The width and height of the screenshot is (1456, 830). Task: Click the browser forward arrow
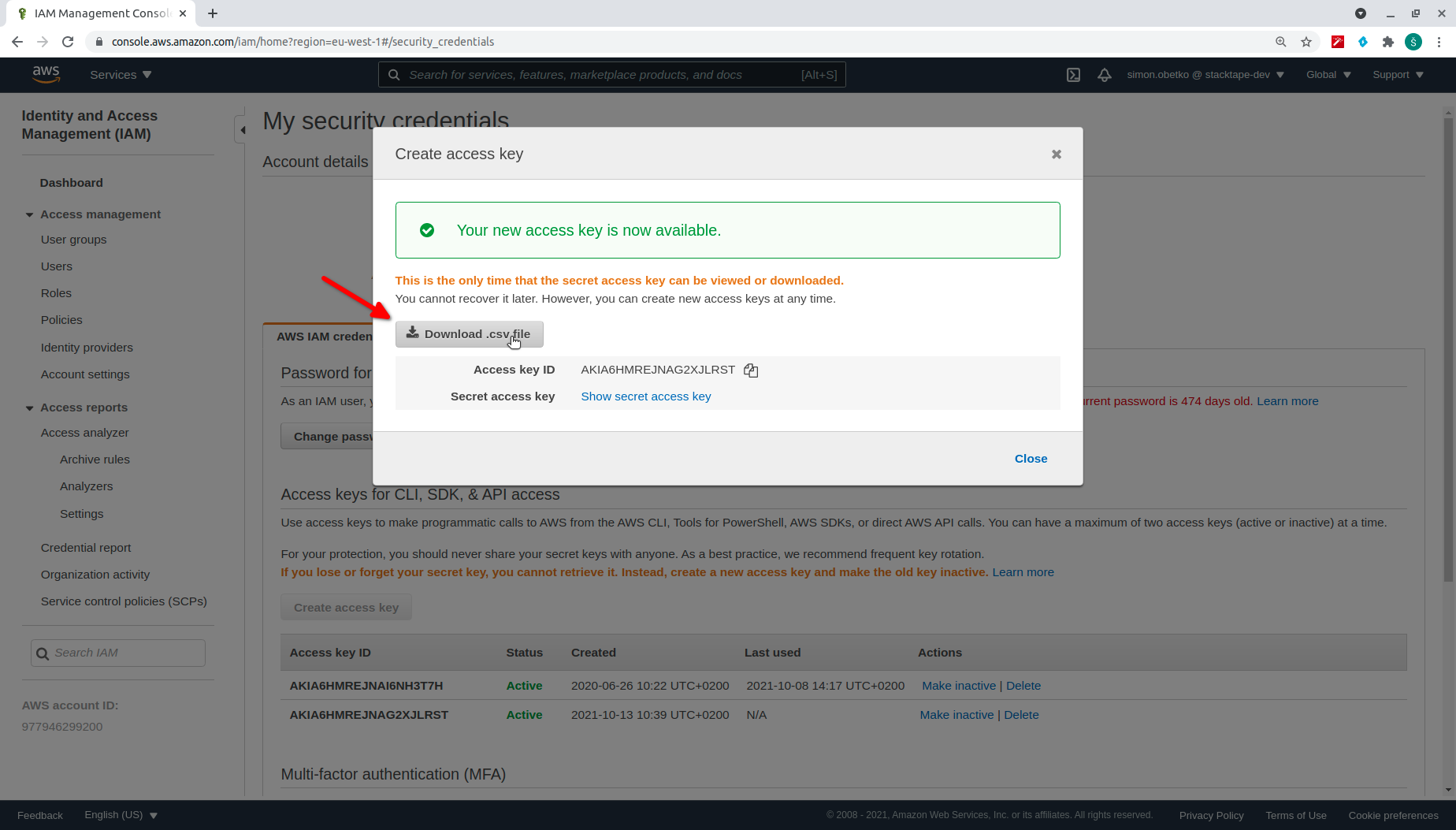(43, 42)
